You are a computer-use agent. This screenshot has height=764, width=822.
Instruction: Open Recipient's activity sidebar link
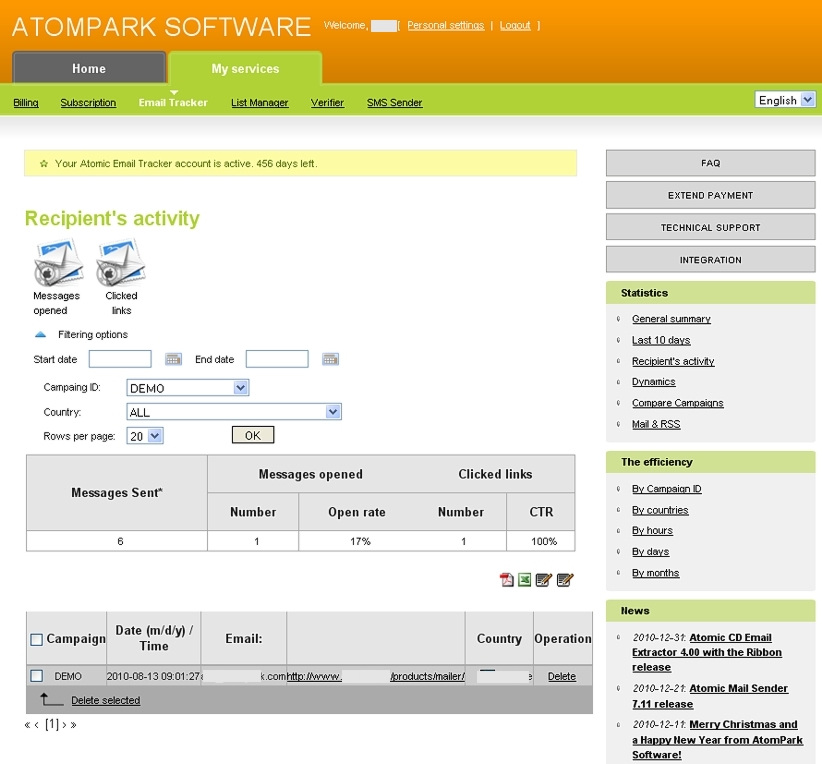coord(673,361)
